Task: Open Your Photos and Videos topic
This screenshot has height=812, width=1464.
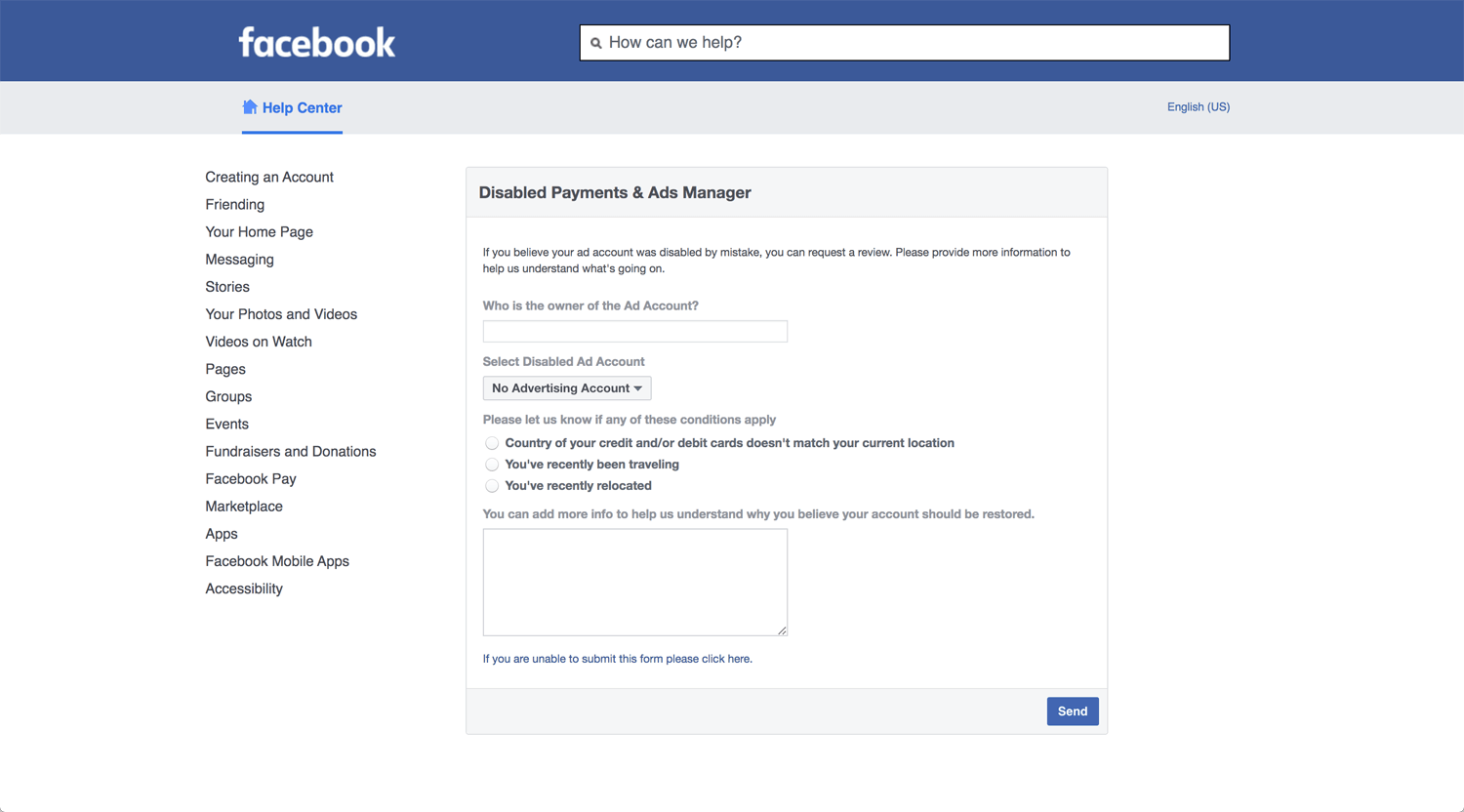Action: [281, 314]
